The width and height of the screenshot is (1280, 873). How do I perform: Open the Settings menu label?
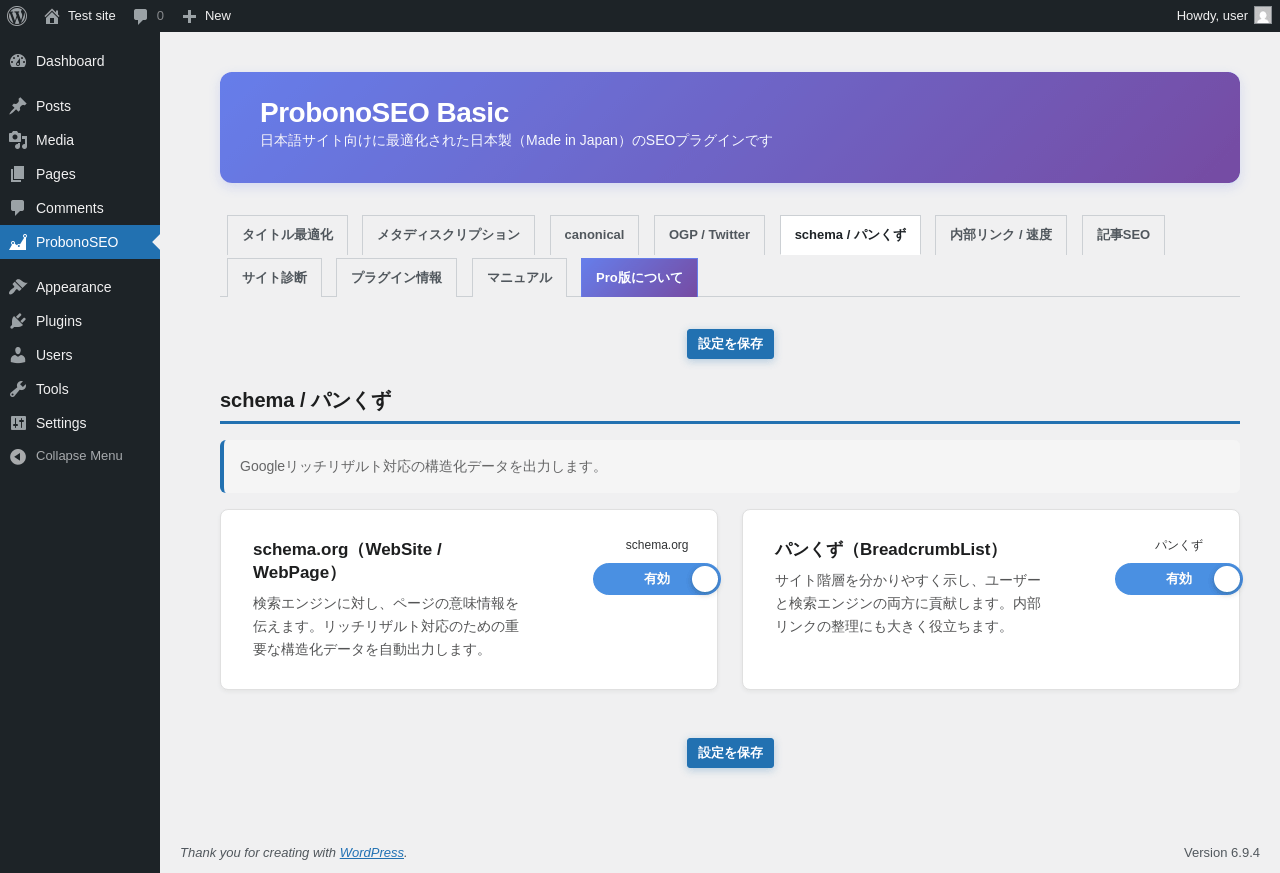click(x=61, y=423)
